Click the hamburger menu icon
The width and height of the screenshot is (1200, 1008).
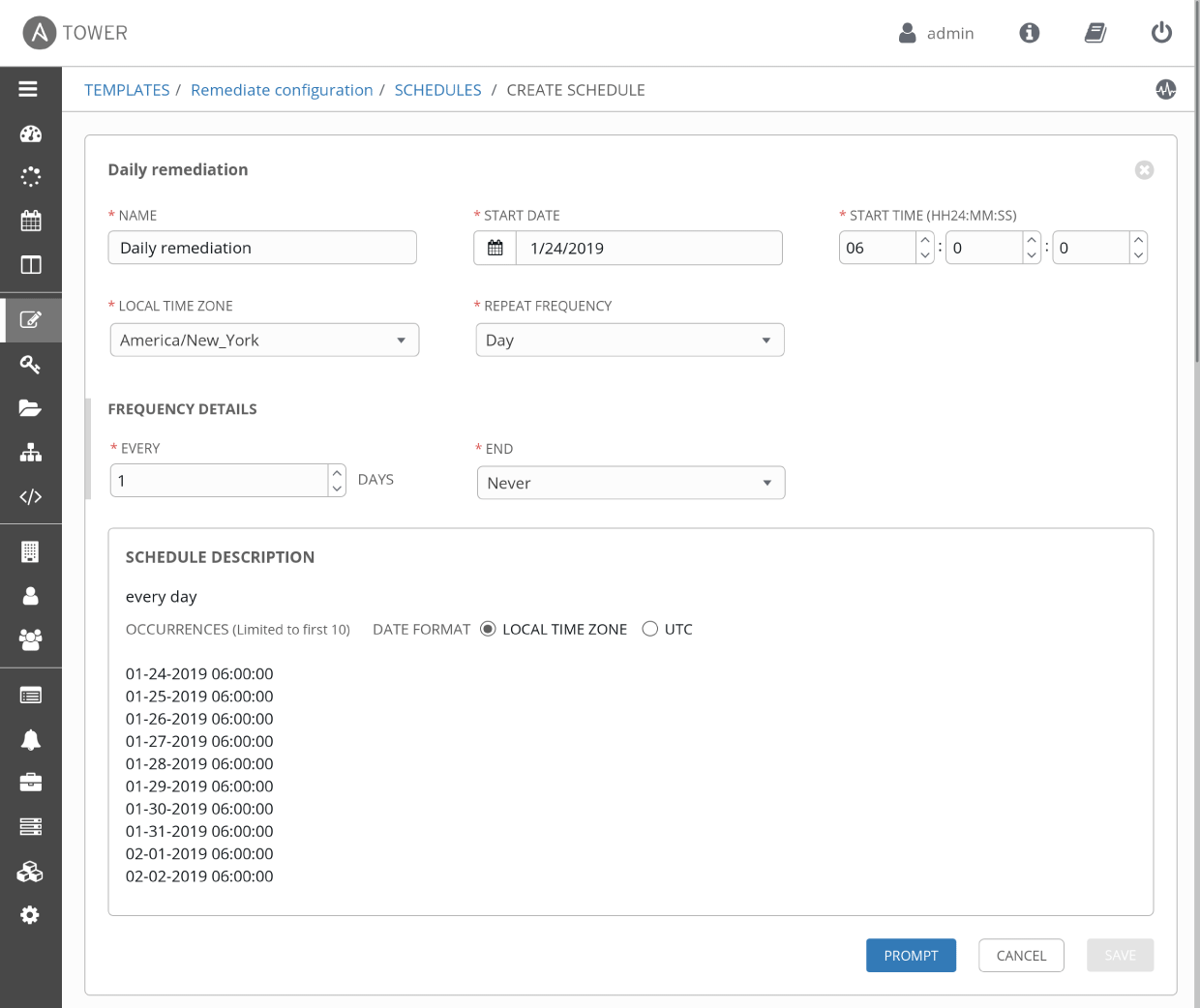click(x=28, y=89)
